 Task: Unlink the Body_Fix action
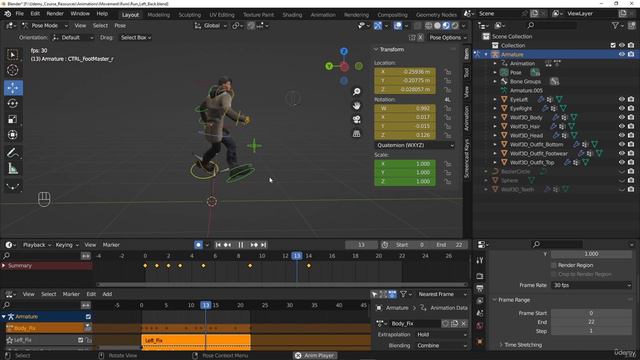(x=464, y=324)
